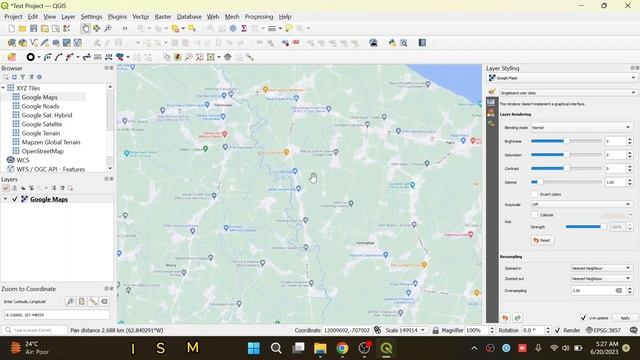Click the orange plugin icon on the third toolbar

tap(11, 57)
